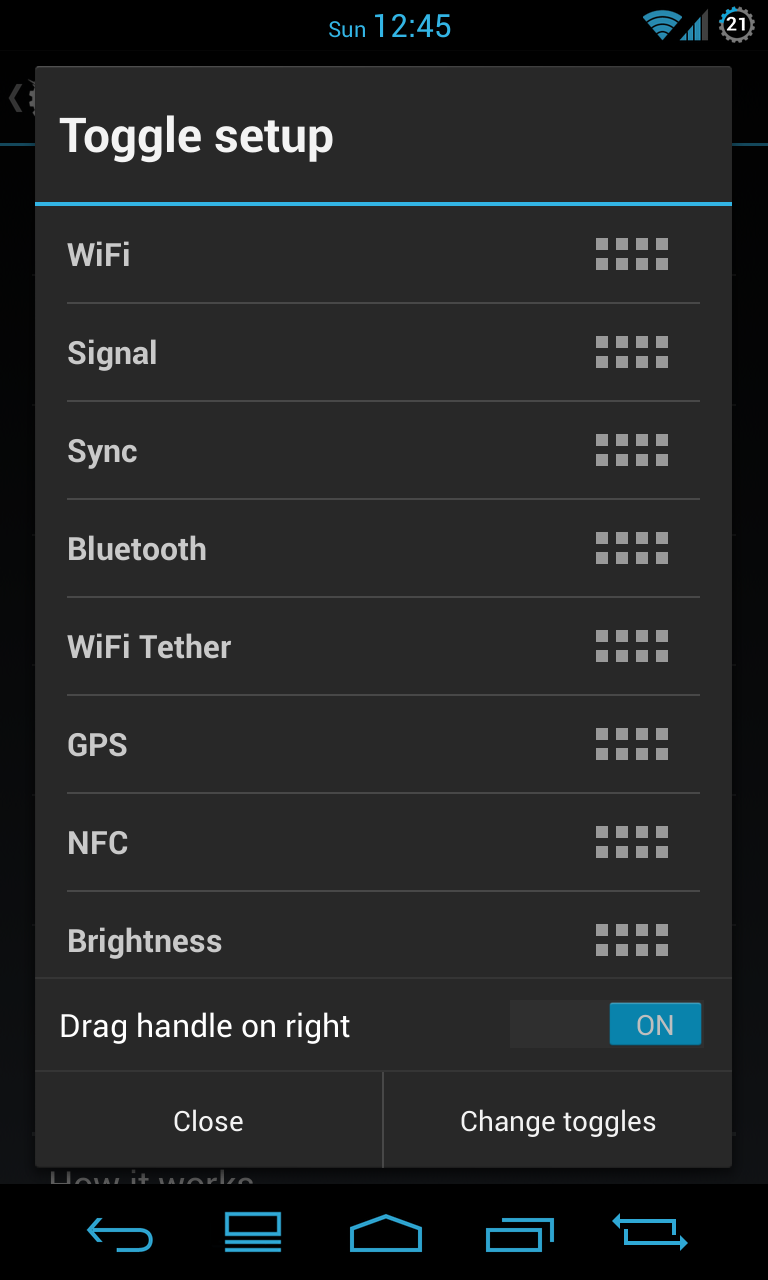Click the drag handle icon for Brightness
This screenshot has width=768, height=1280.
click(632, 940)
